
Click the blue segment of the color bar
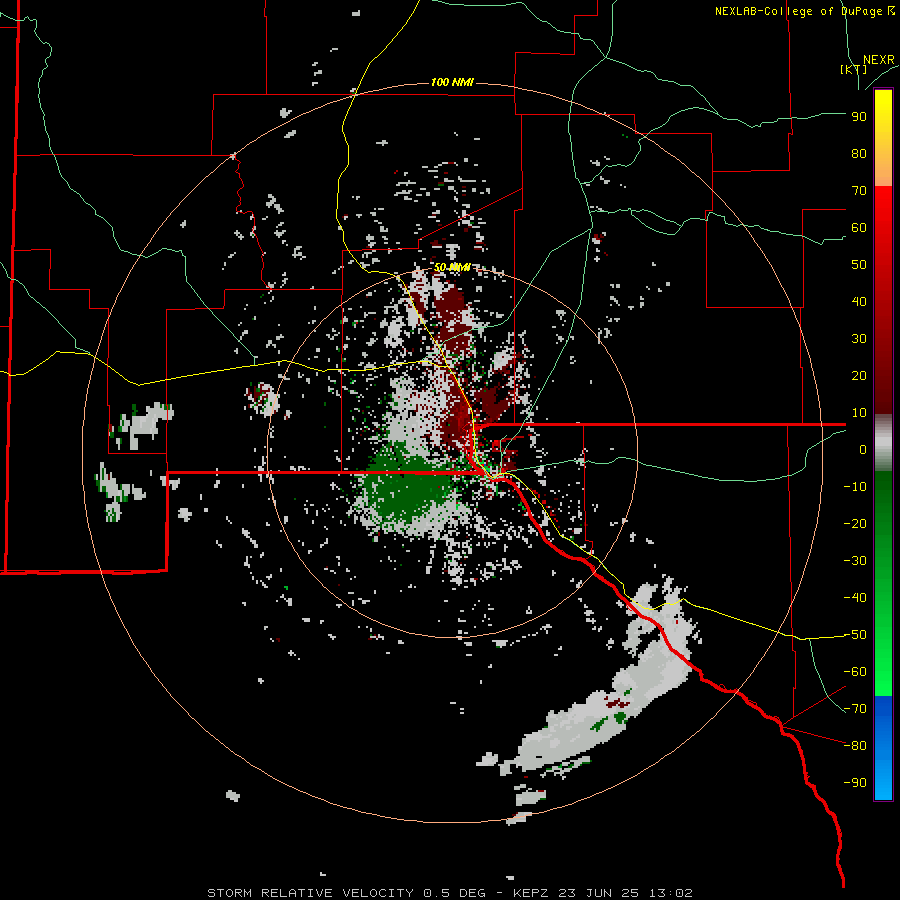[x=883, y=747]
